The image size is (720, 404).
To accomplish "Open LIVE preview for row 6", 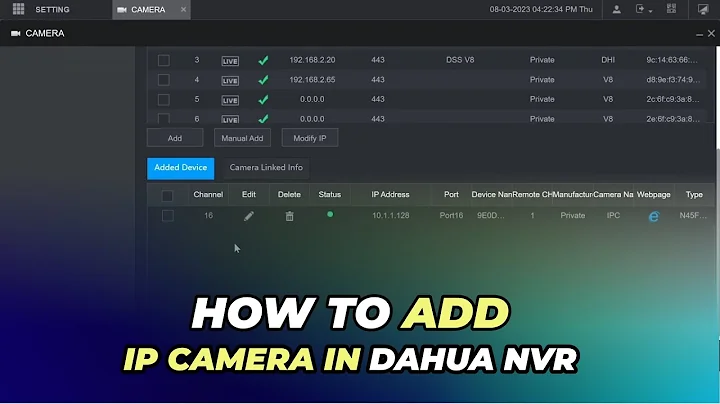I will 230,119.
